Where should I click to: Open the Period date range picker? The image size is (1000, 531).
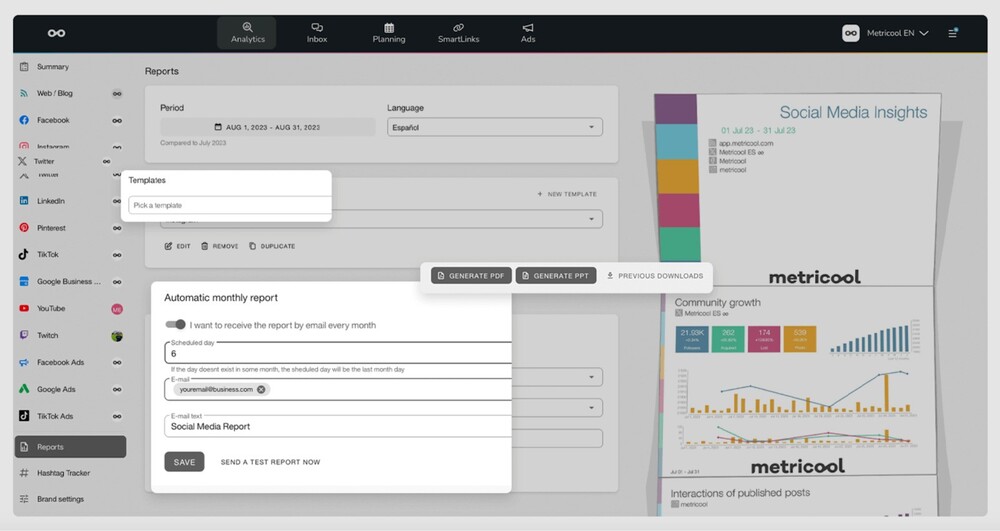268,127
